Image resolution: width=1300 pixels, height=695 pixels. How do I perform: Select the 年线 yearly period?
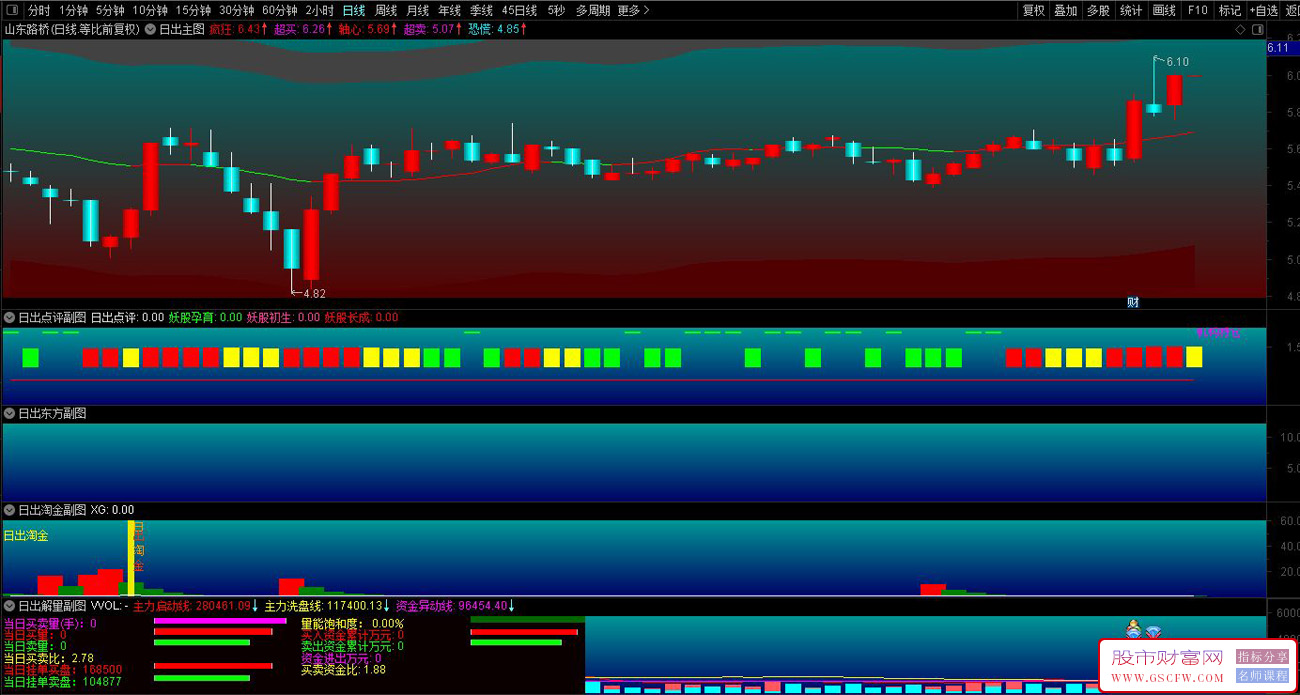[450, 10]
